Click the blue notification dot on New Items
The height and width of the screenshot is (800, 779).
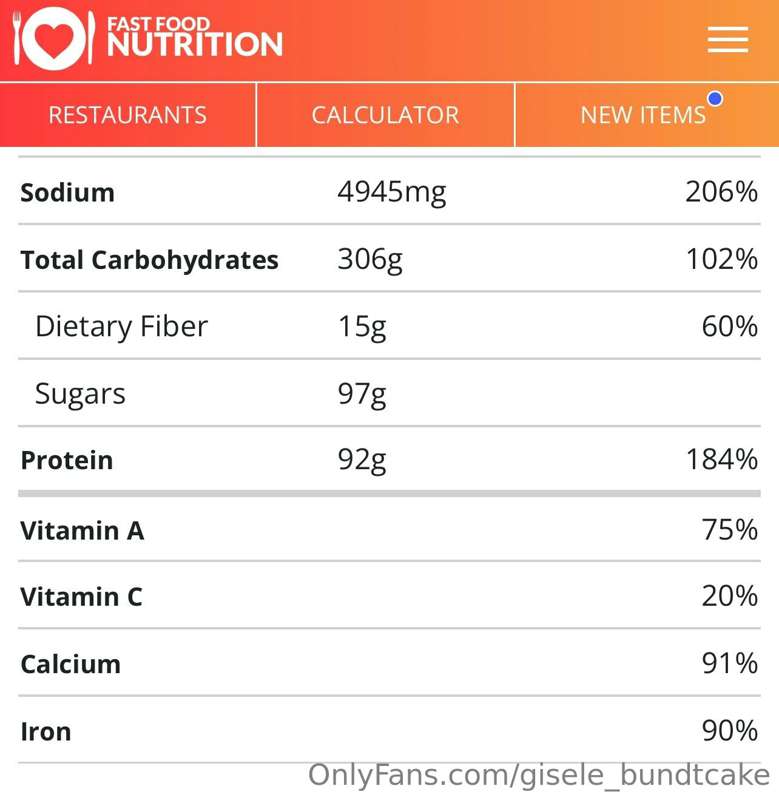pyautogui.click(x=715, y=98)
